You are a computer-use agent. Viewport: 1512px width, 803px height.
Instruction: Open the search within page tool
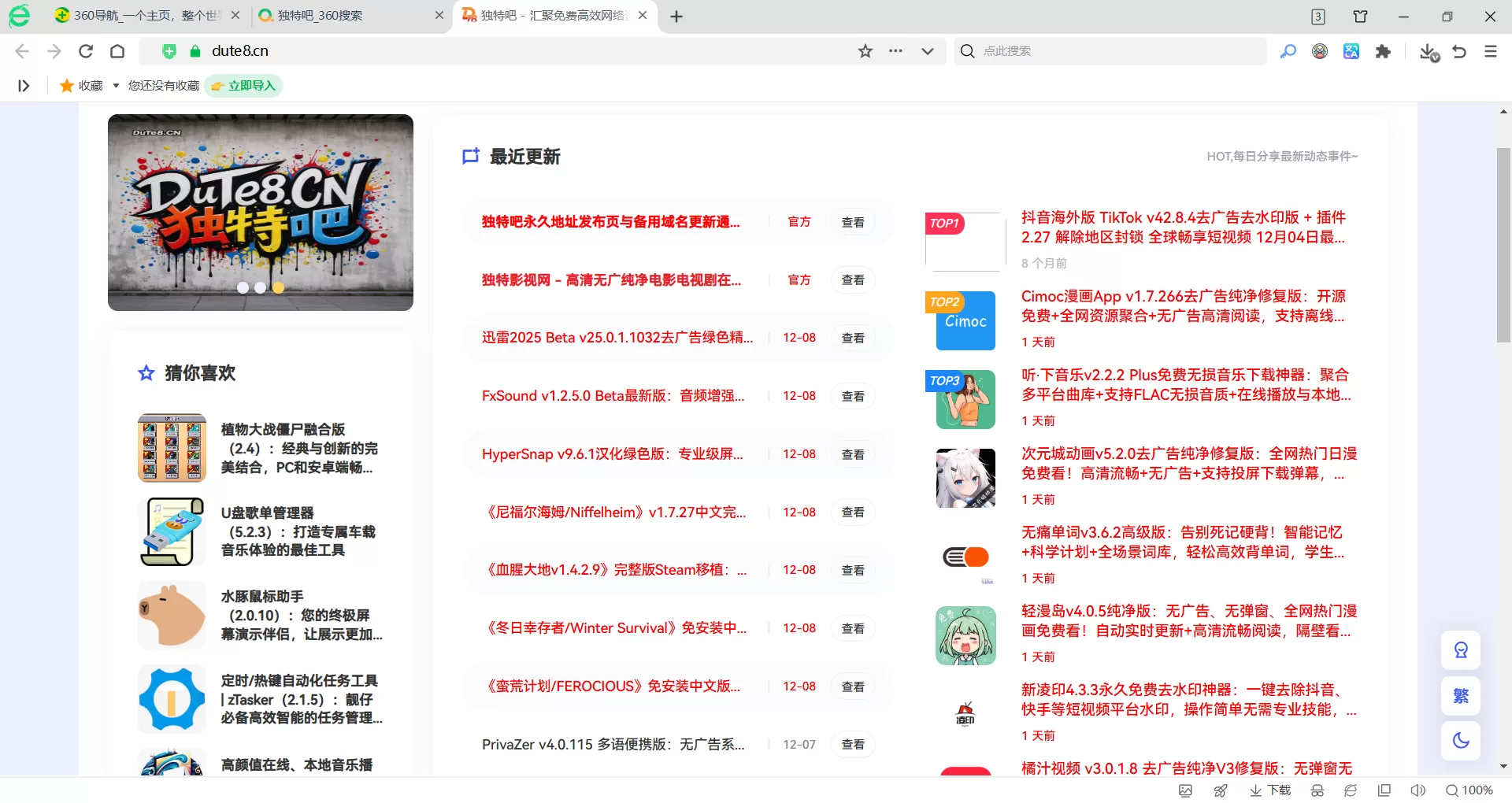1288,50
